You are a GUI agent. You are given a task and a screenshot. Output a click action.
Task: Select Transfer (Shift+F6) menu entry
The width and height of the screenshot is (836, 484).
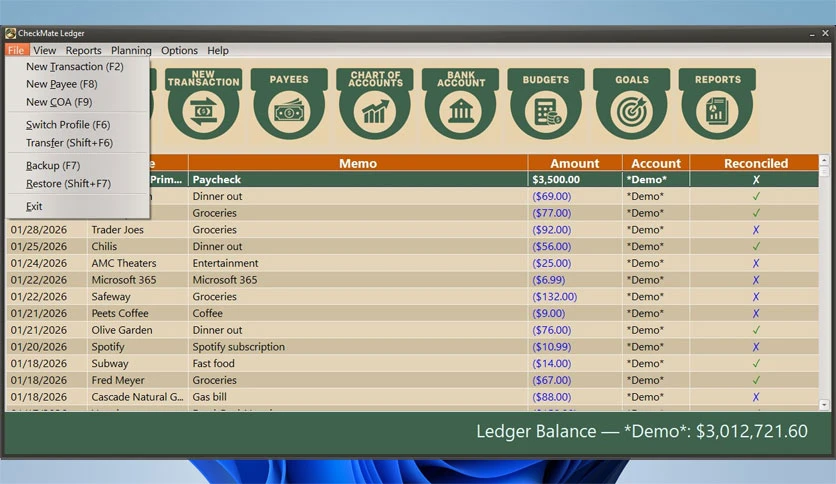[x=78, y=143]
